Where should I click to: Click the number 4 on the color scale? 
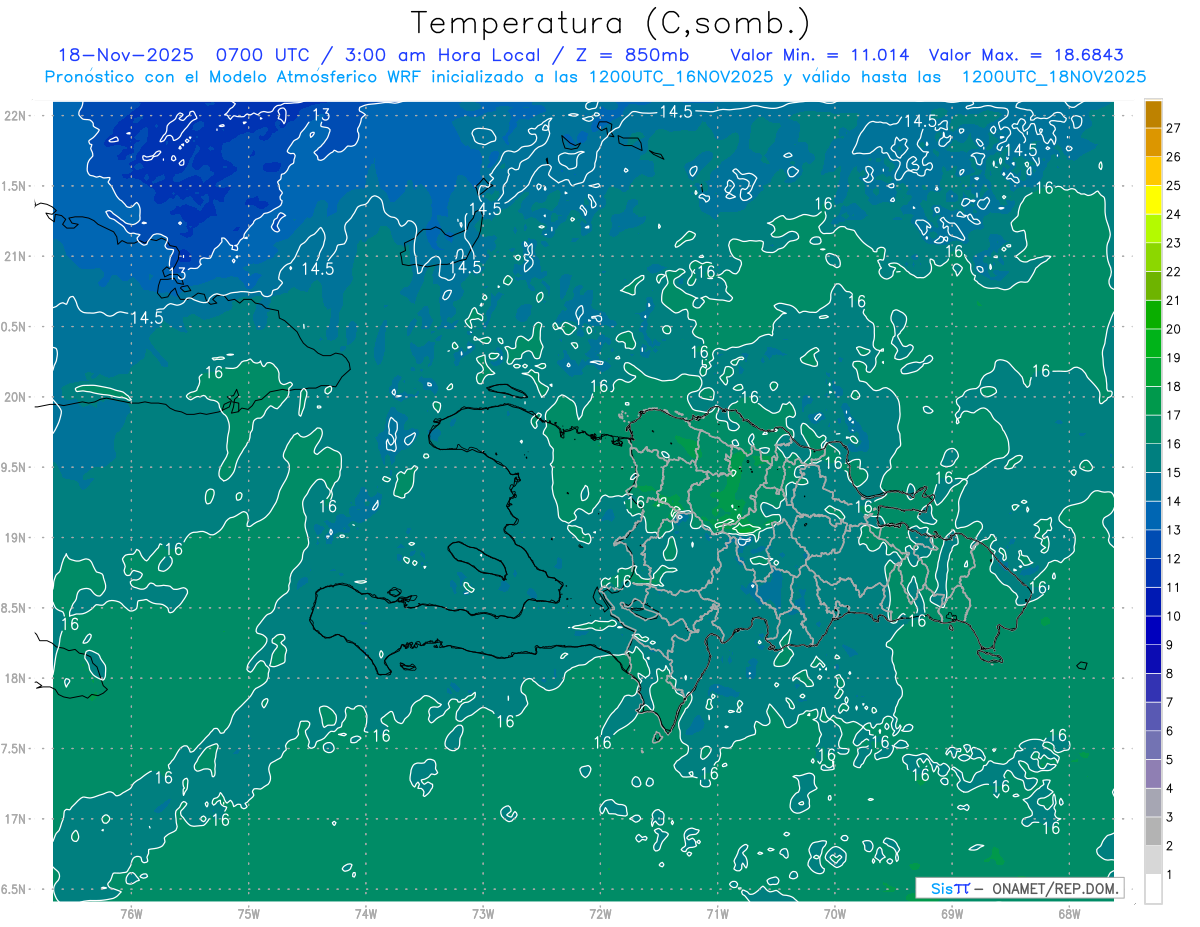pyautogui.click(x=1170, y=789)
